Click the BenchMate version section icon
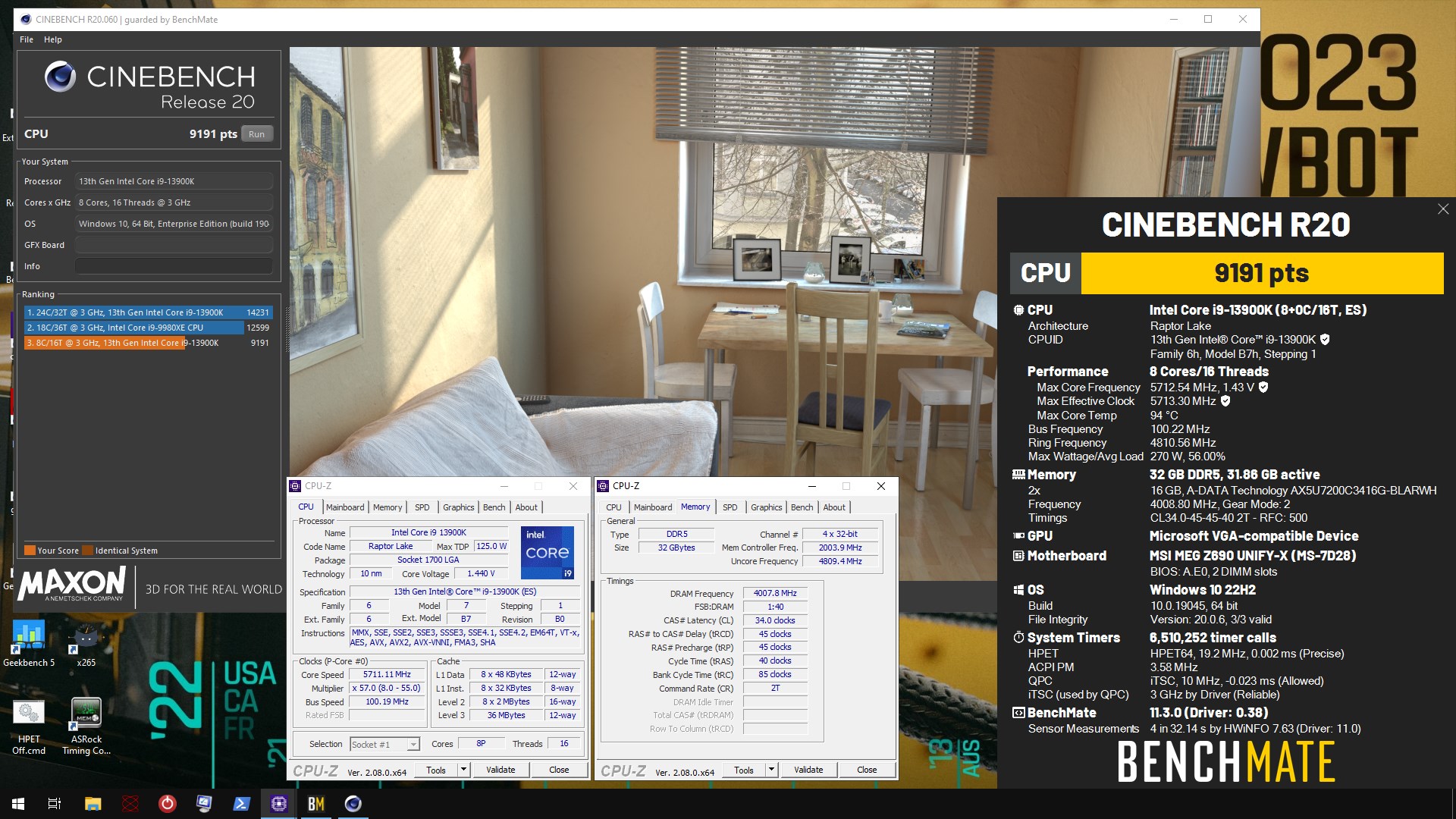Screen dimensions: 1456x819 tap(1018, 713)
